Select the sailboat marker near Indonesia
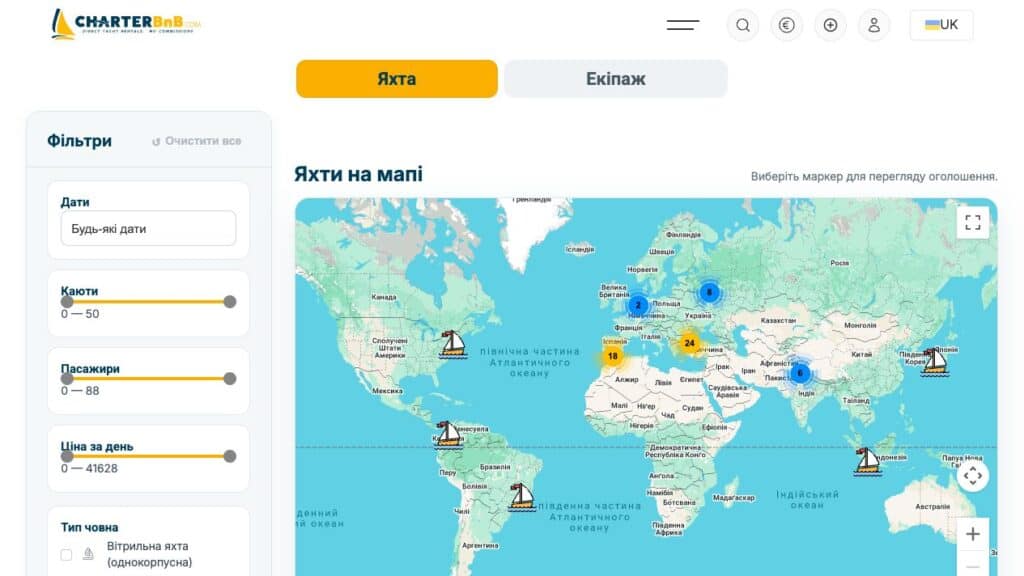This screenshot has width=1024, height=576. 867,461
